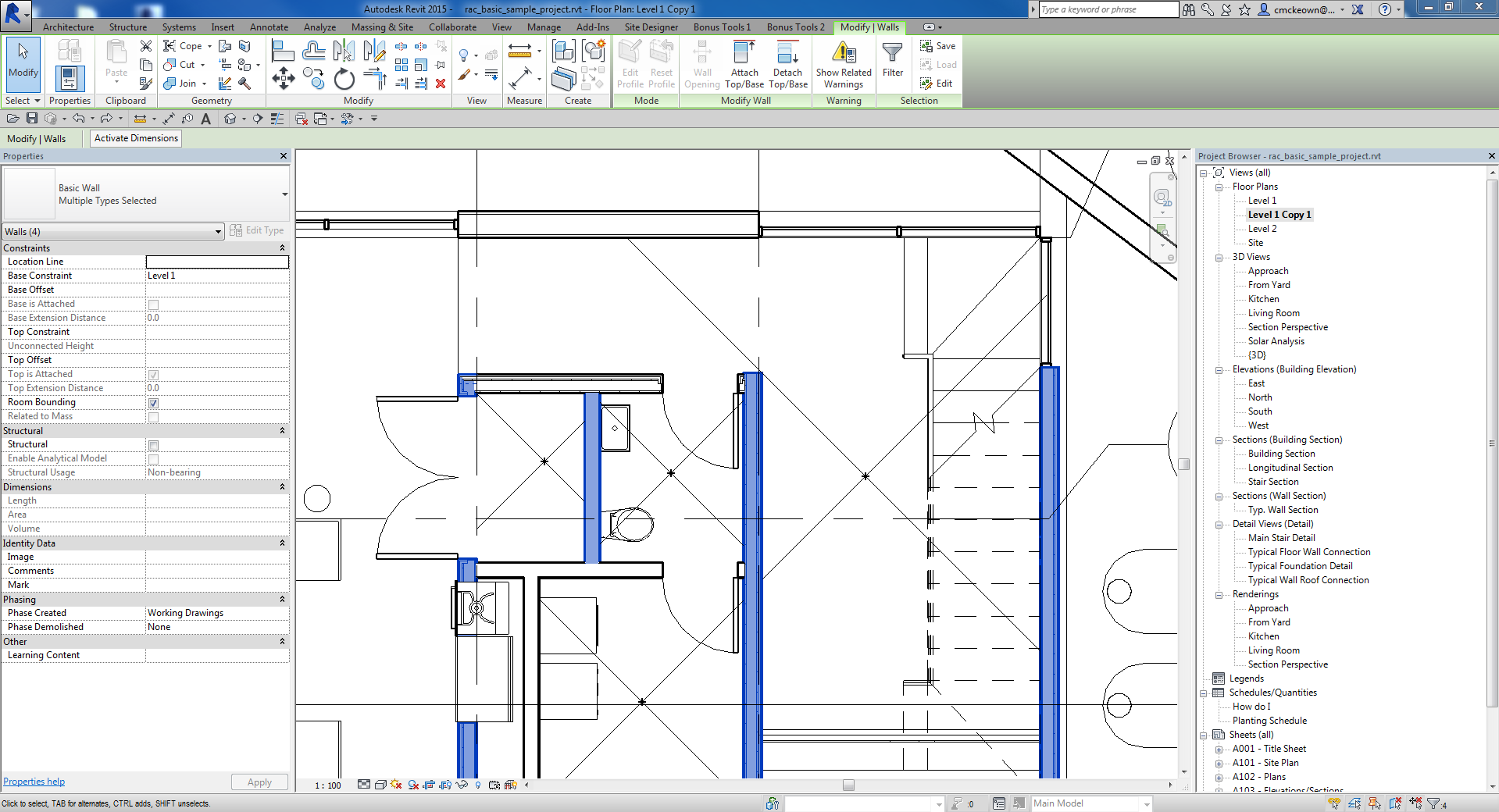Check Enable Analytical Model
The height and width of the screenshot is (812, 1499).
[153, 459]
